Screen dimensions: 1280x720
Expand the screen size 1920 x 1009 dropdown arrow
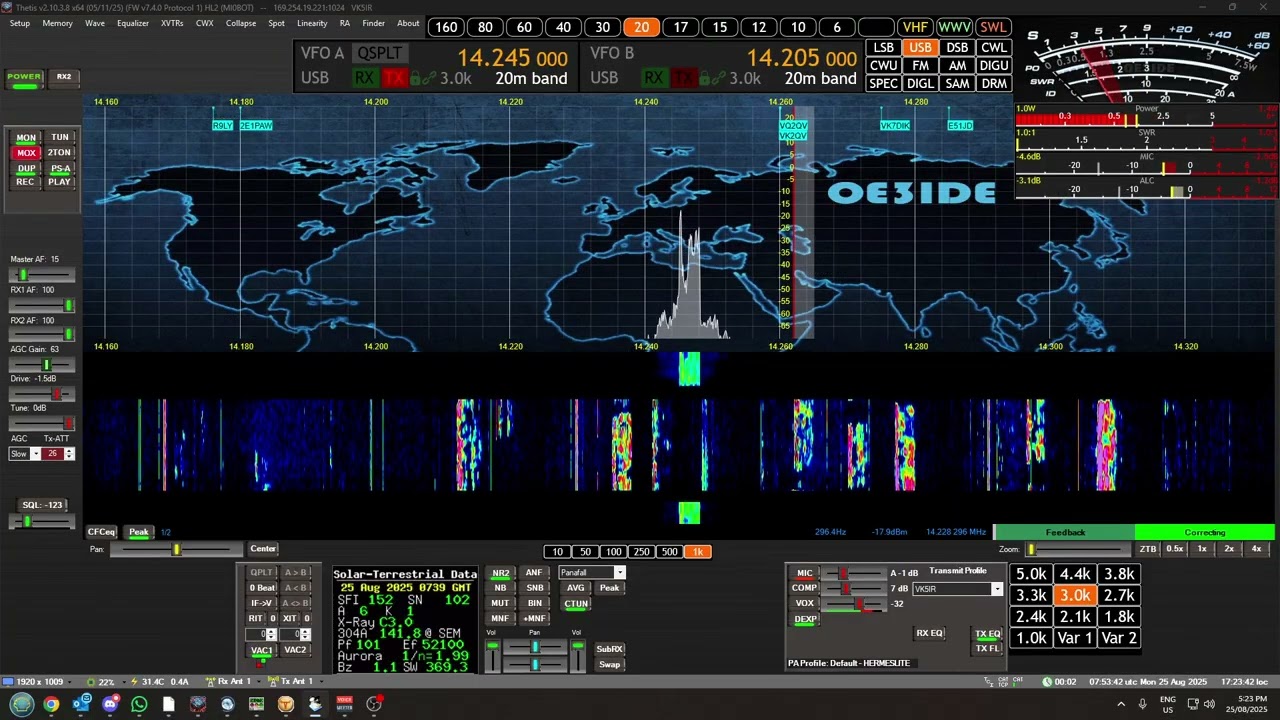[x=71, y=681]
